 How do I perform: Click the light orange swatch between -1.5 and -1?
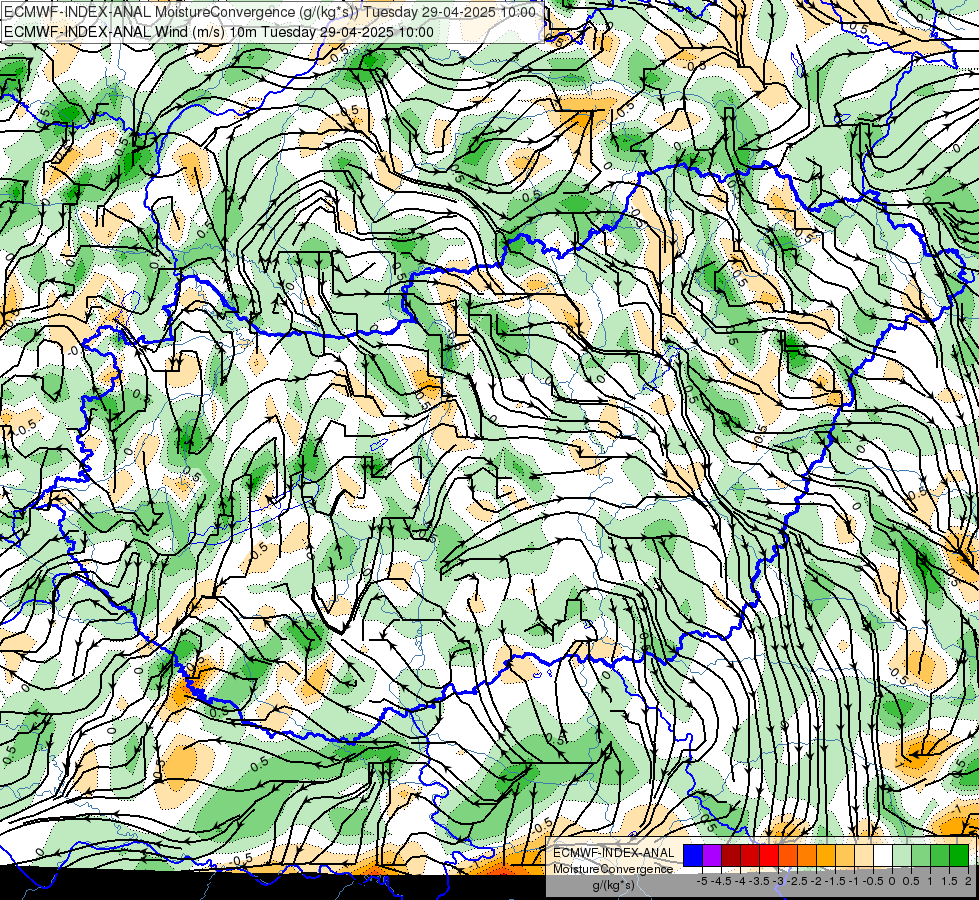coord(845,856)
